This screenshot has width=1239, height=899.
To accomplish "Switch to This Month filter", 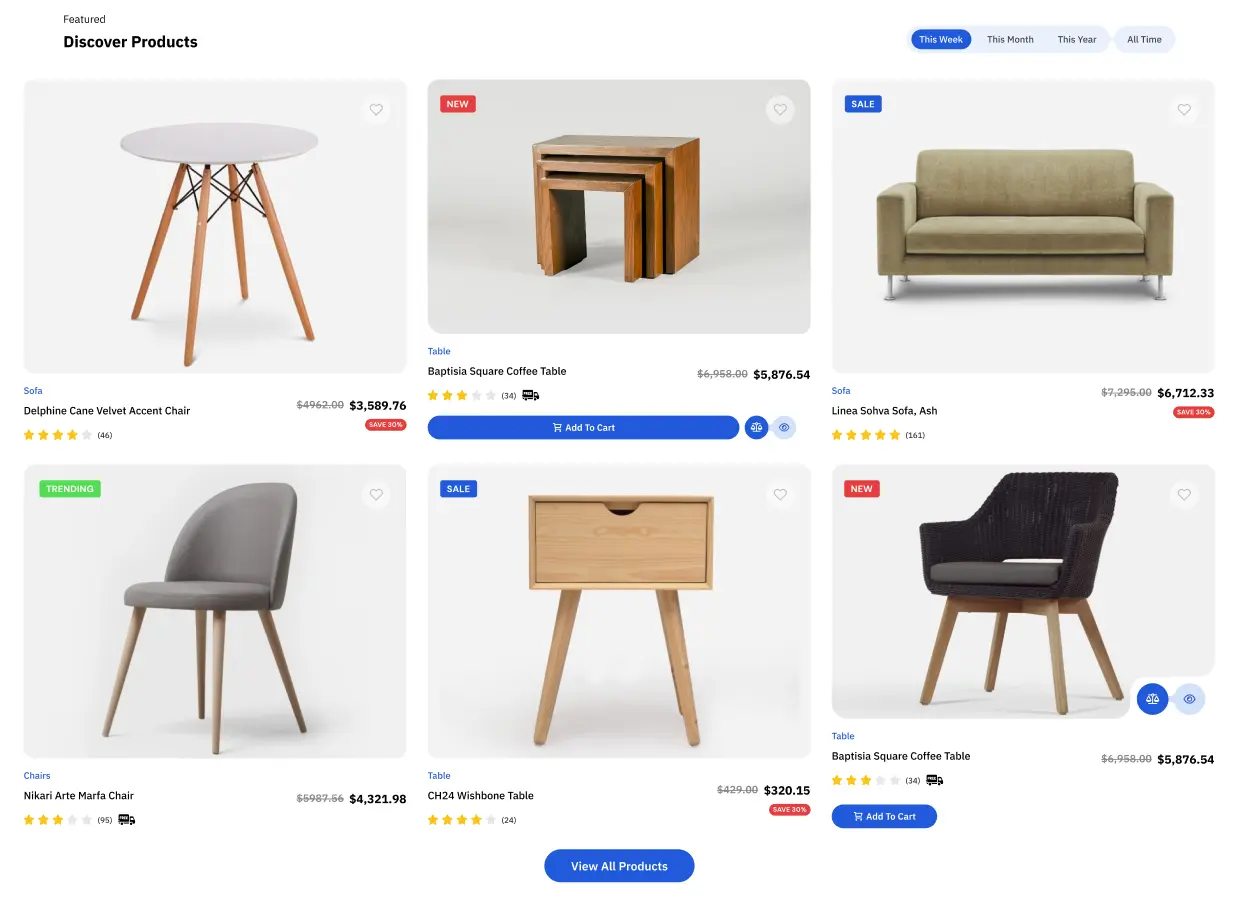I will tap(1010, 40).
